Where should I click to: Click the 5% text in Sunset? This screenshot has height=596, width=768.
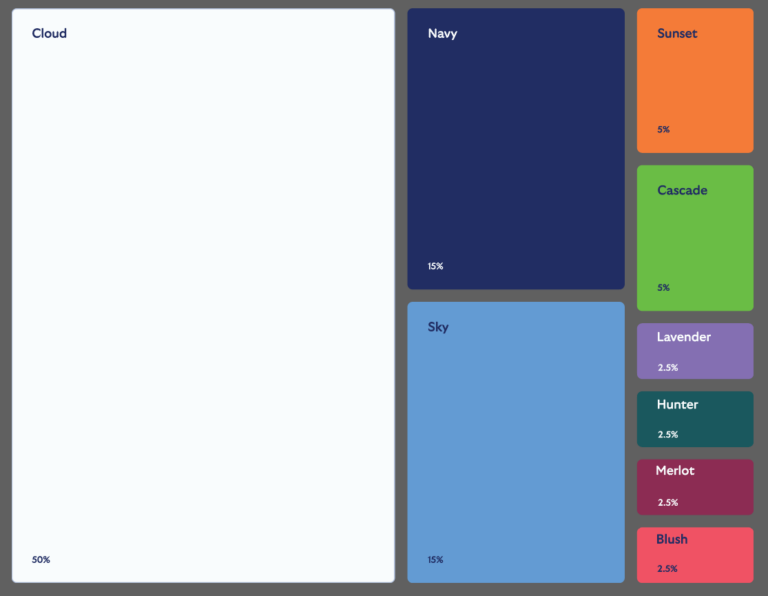coord(663,130)
